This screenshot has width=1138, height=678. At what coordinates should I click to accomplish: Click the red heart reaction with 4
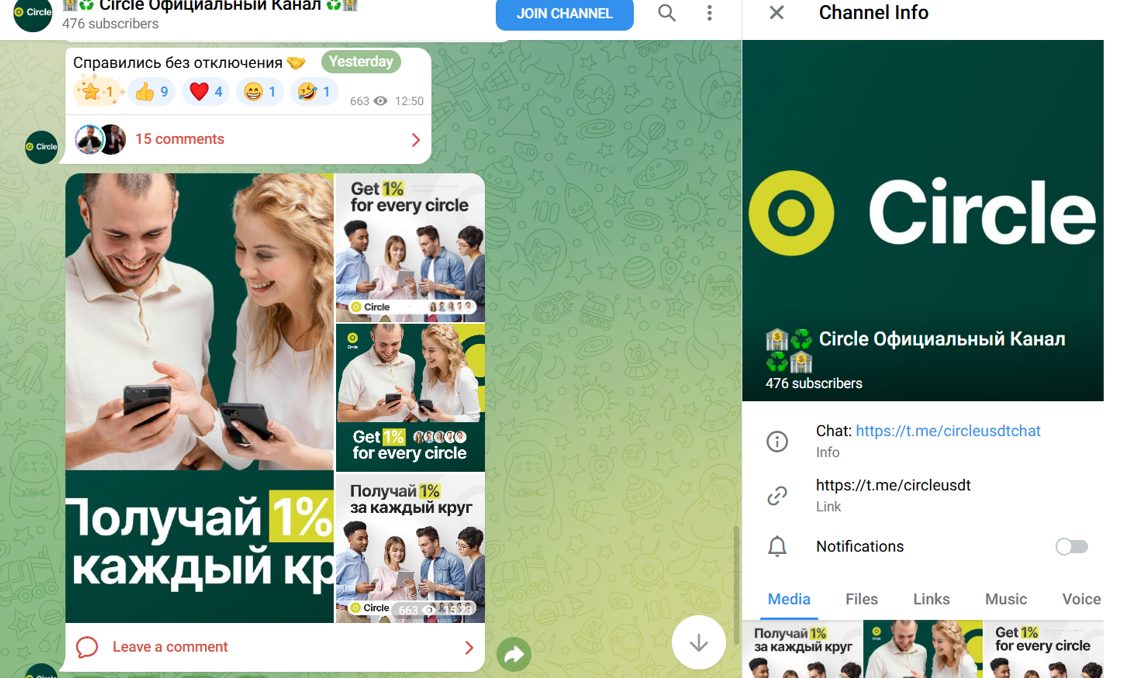(206, 91)
